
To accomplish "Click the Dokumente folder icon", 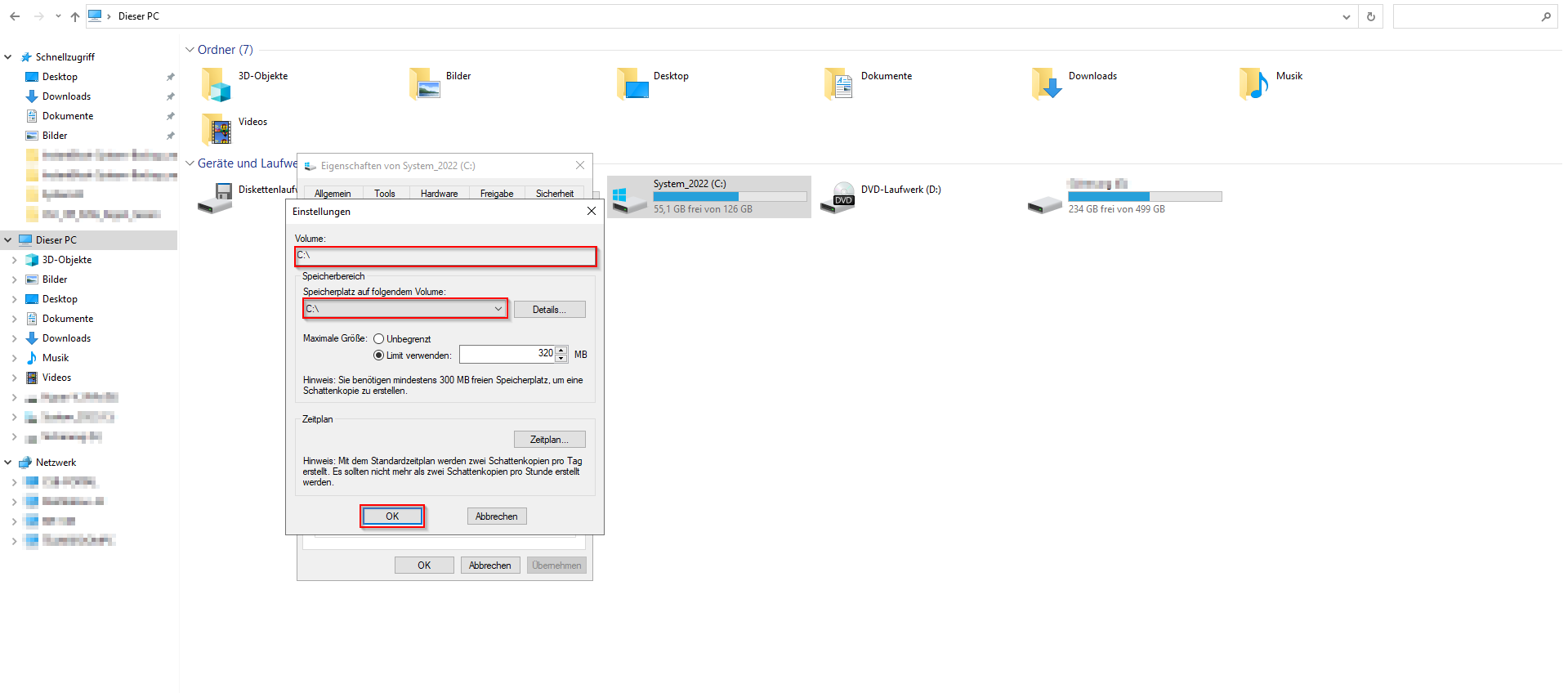I will 839,84.
